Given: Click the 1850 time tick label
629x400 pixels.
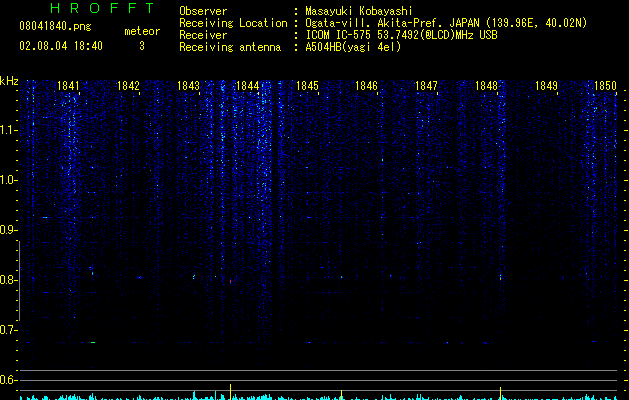Looking at the screenshot, I should point(605,86).
